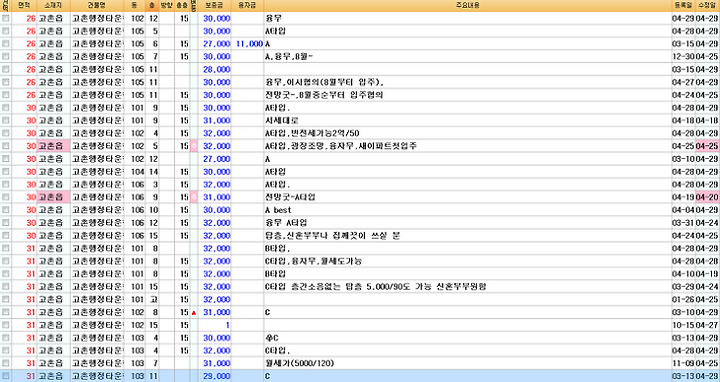The width and height of the screenshot is (720, 382).
Task: Click the blue 11,000 융자금 value
Action: click(249, 44)
